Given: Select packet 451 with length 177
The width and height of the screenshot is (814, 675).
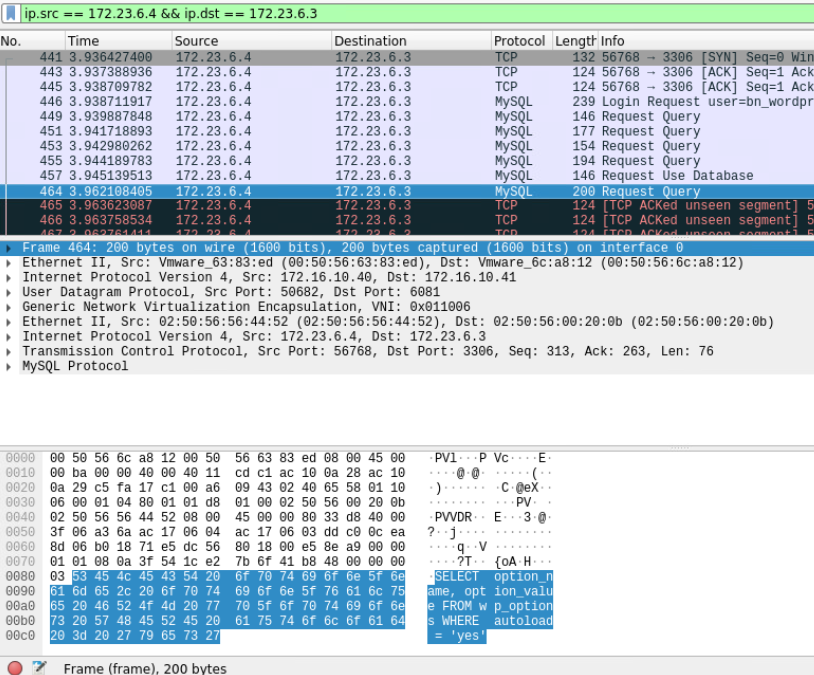Looking at the screenshot, I should pos(407,131).
